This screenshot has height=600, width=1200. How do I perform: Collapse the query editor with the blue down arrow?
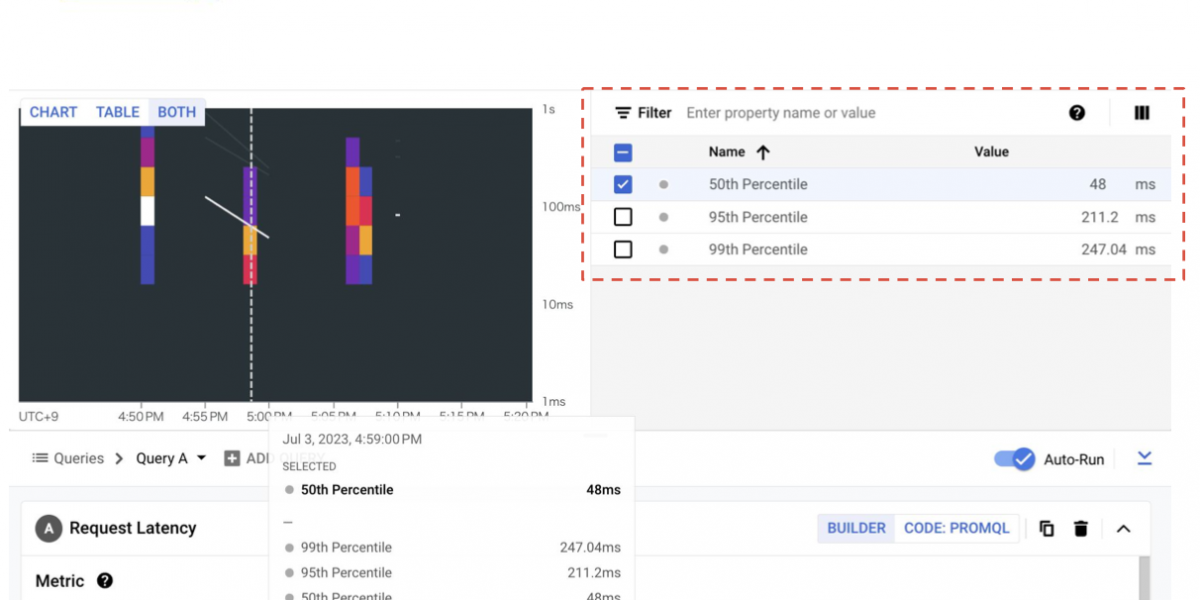(1145, 458)
